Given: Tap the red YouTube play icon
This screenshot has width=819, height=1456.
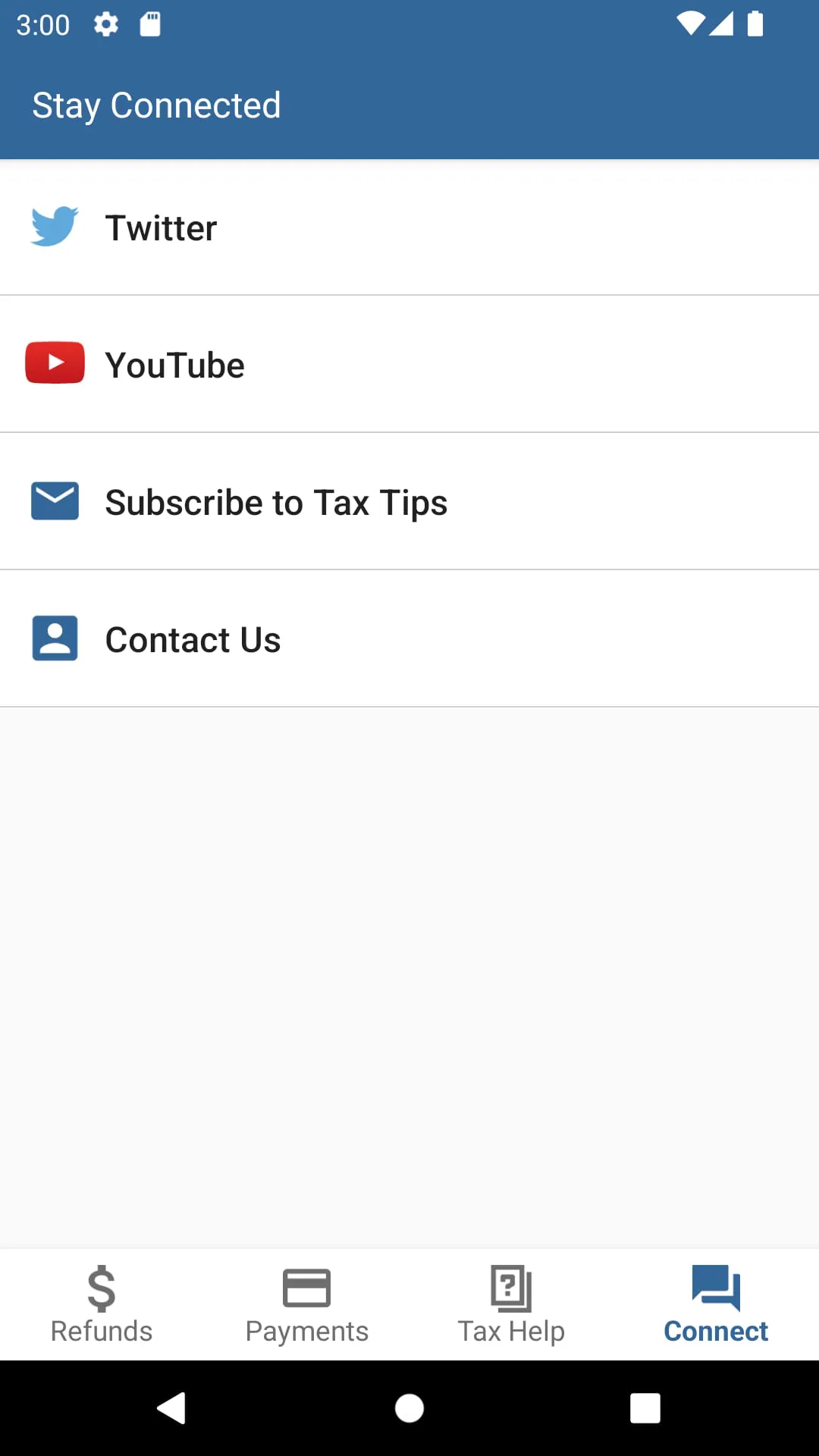Looking at the screenshot, I should click(55, 362).
